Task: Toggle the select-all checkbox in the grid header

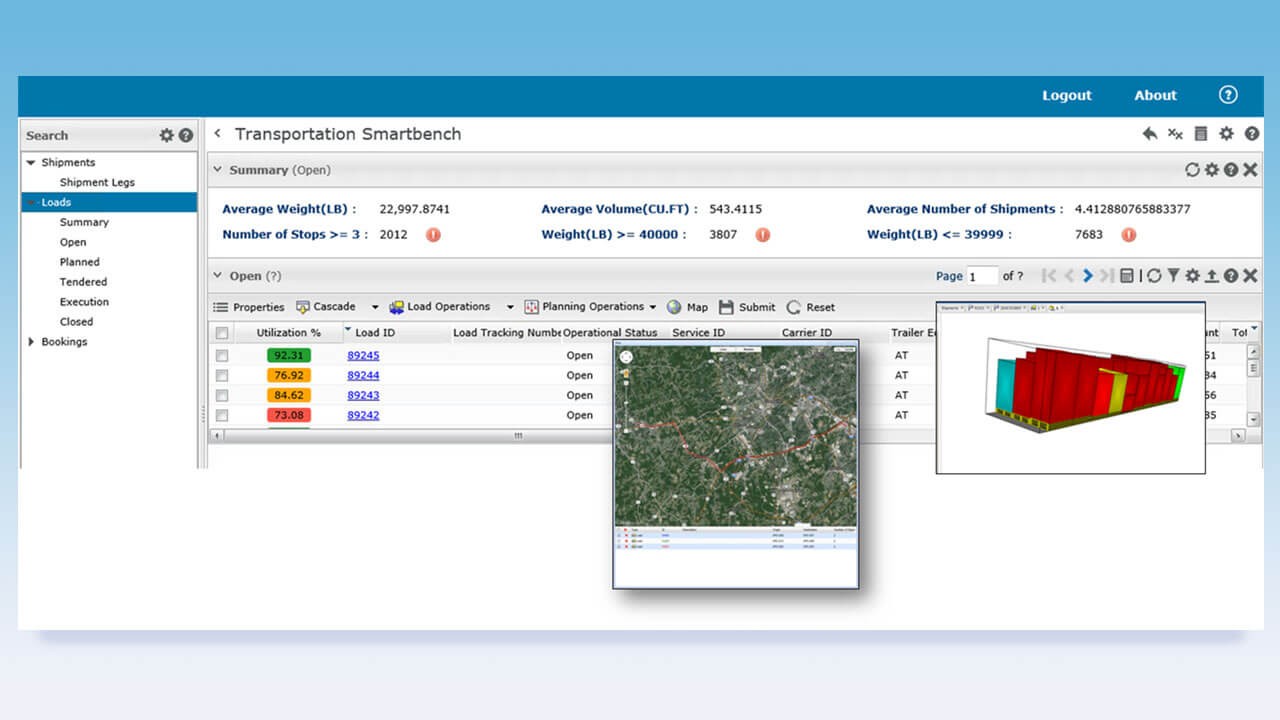Action: point(222,332)
